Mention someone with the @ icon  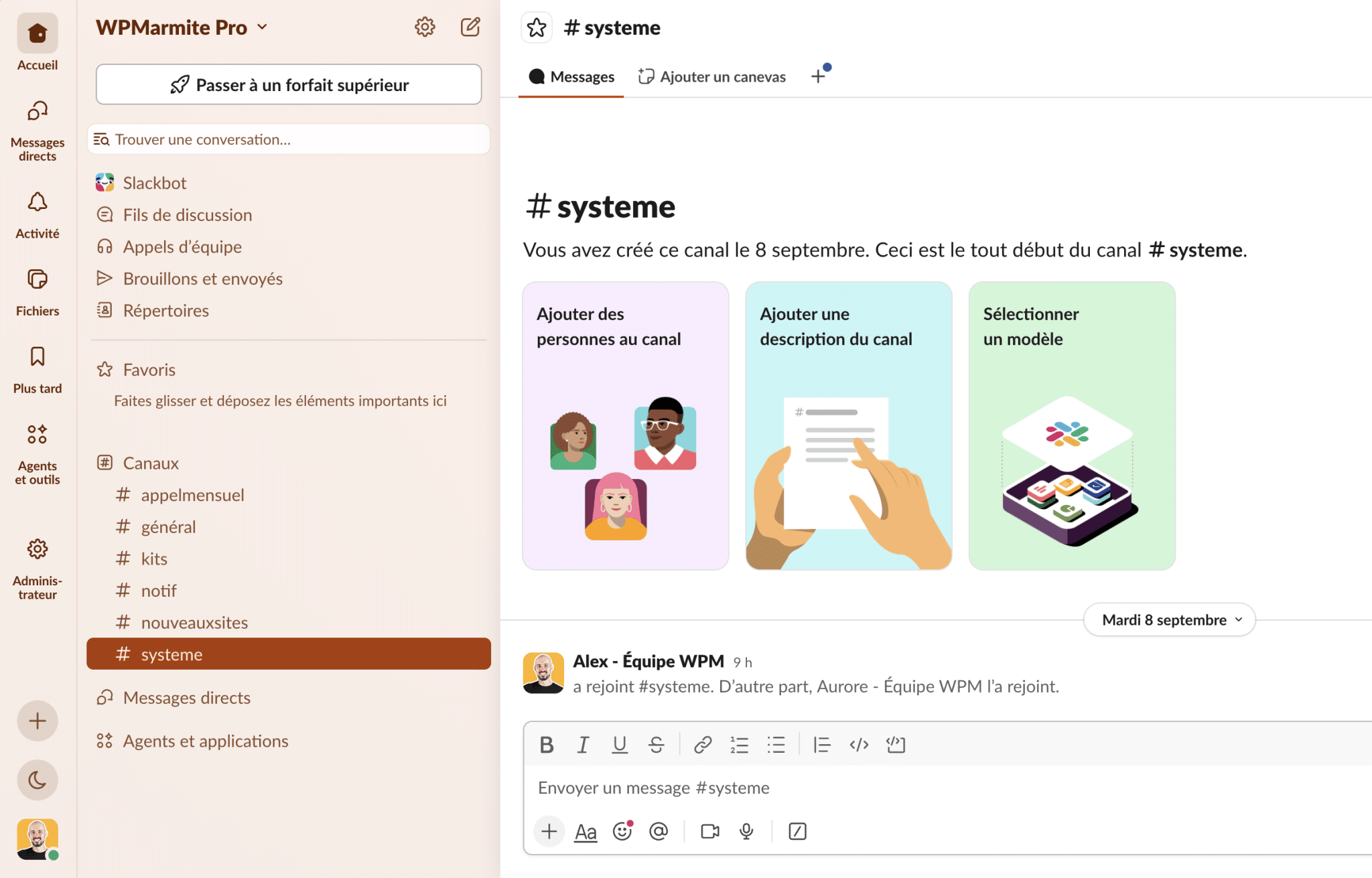[x=659, y=832]
